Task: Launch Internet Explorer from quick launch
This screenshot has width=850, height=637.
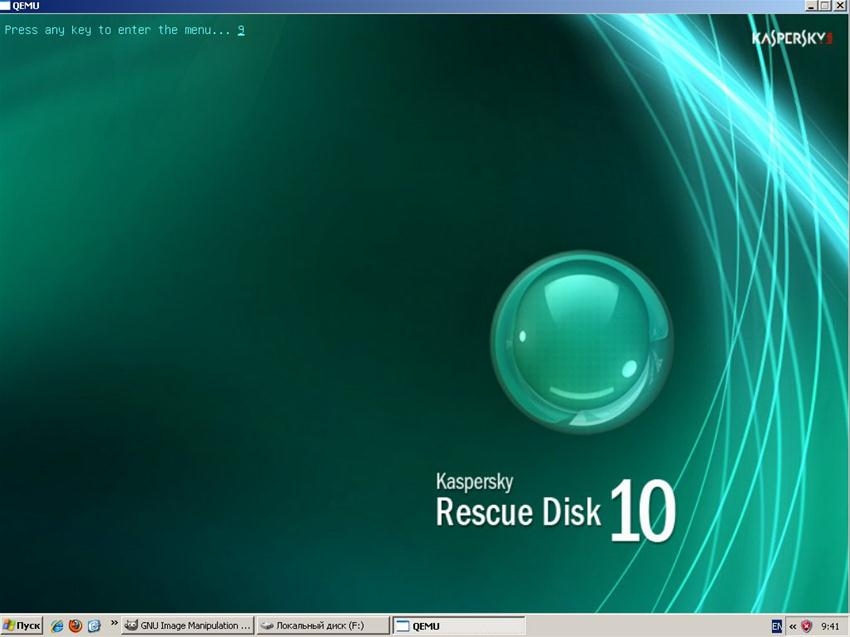Action: point(57,626)
